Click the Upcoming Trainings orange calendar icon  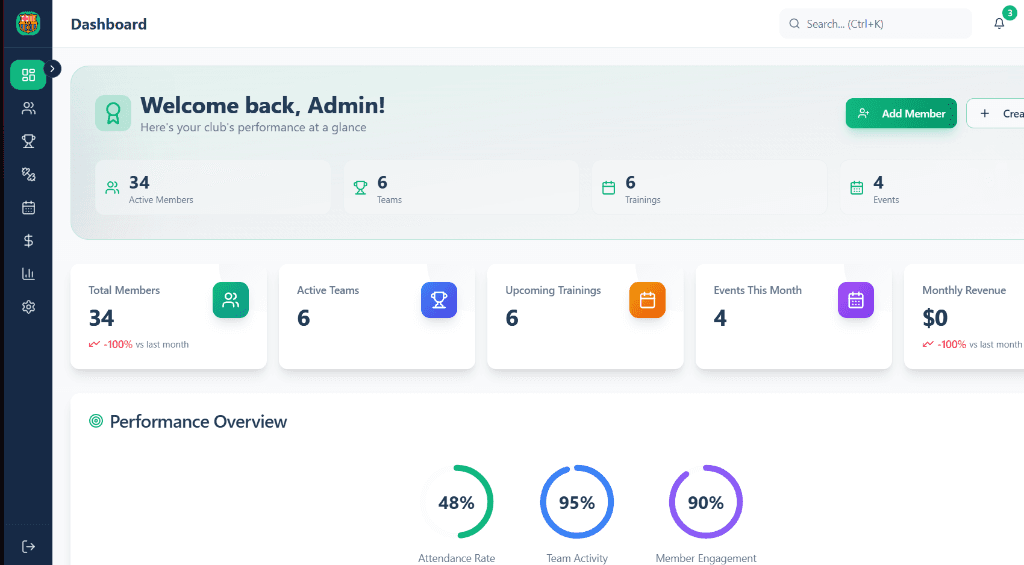647,300
